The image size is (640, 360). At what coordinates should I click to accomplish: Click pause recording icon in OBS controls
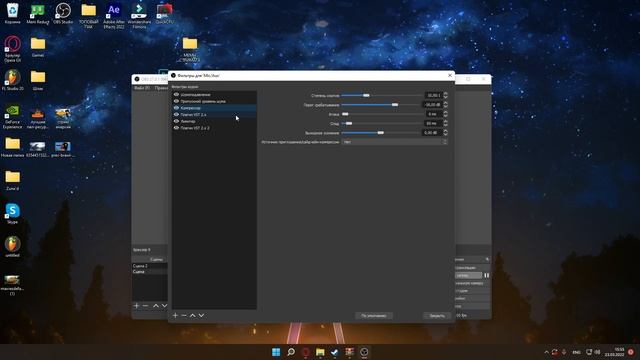point(487,276)
